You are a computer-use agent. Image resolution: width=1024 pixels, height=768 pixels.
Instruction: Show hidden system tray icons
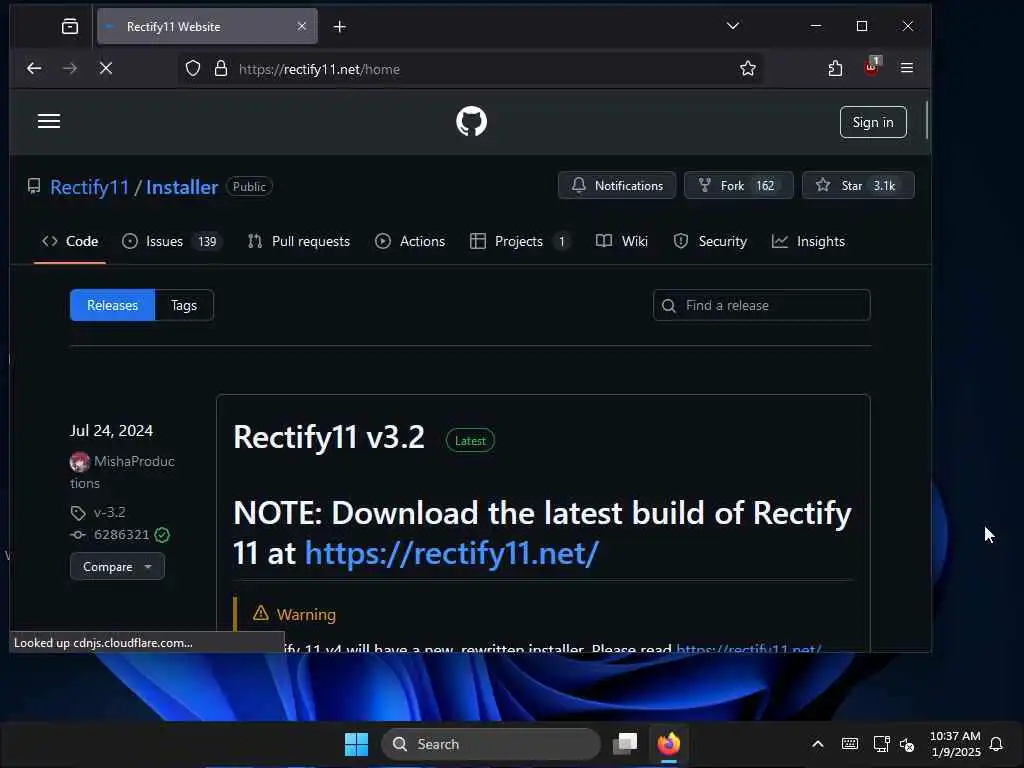point(818,744)
